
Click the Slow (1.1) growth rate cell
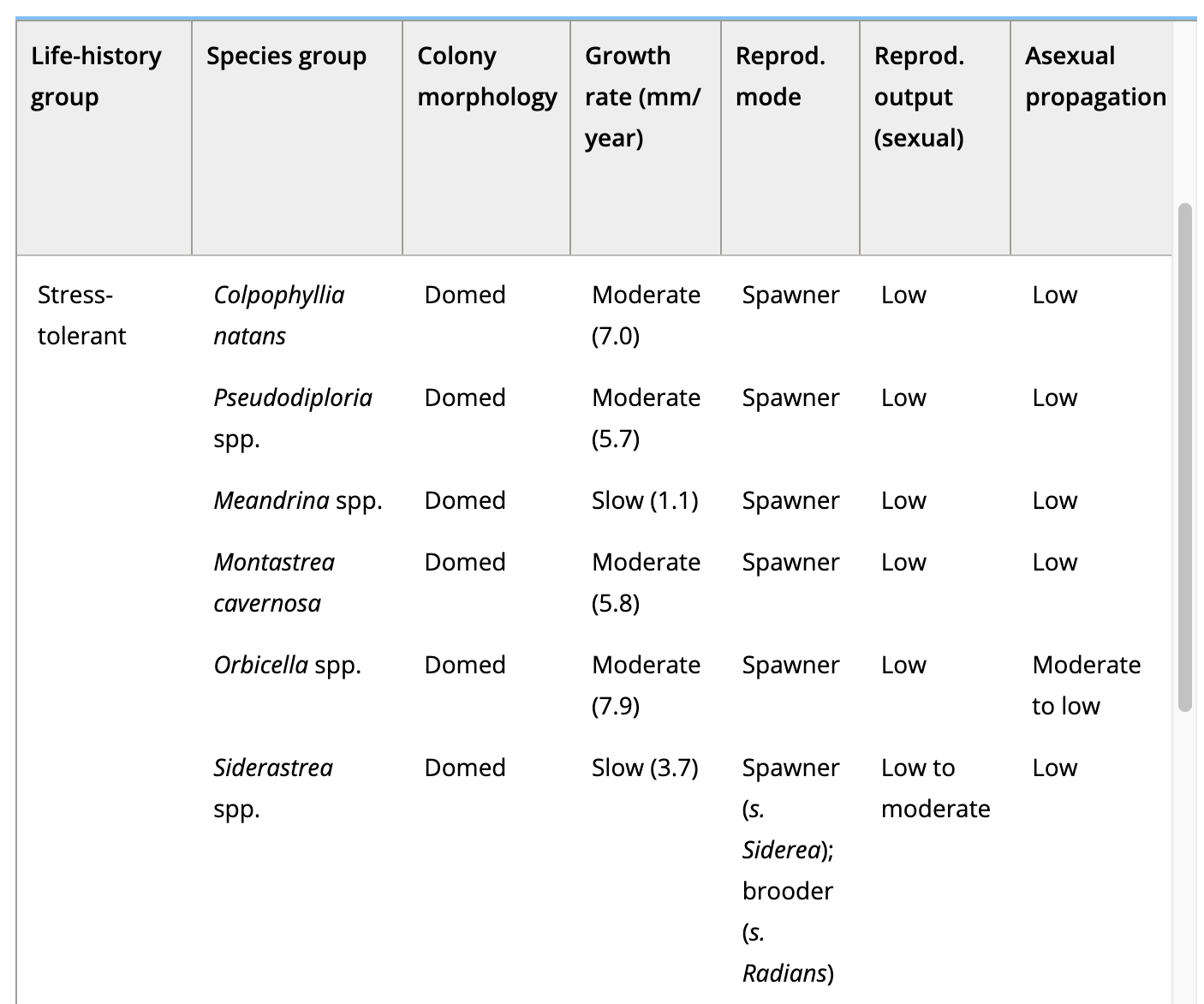pos(645,500)
